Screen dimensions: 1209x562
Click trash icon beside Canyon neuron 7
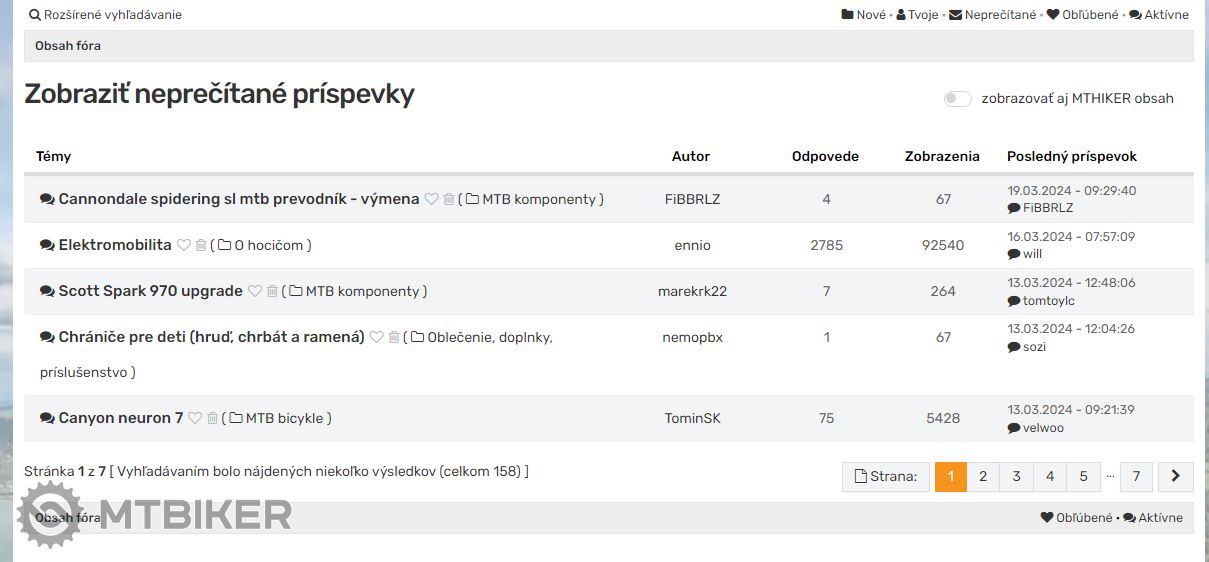click(x=213, y=418)
